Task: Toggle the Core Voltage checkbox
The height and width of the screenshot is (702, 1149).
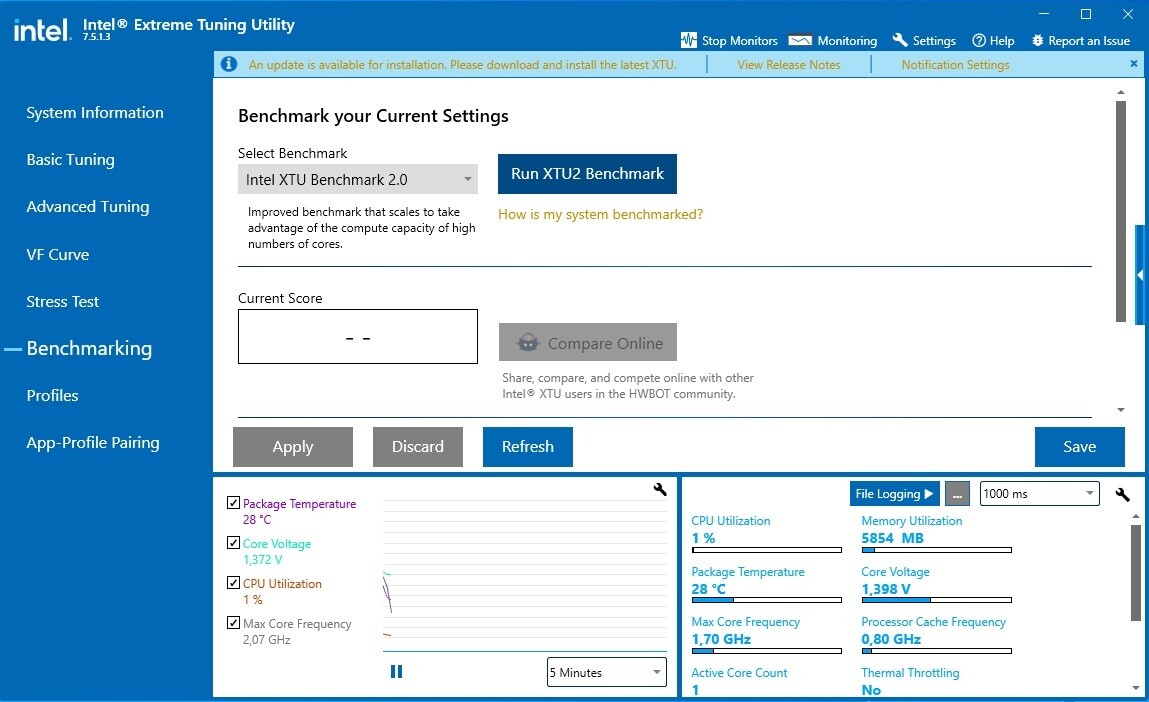Action: click(233, 544)
